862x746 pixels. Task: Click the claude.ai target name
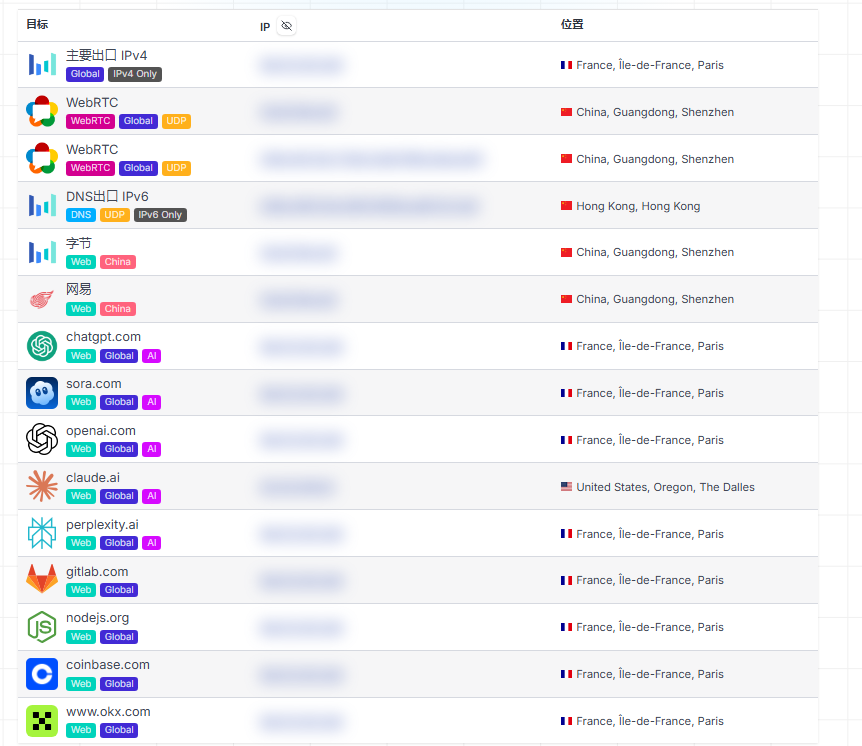point(93,478)
